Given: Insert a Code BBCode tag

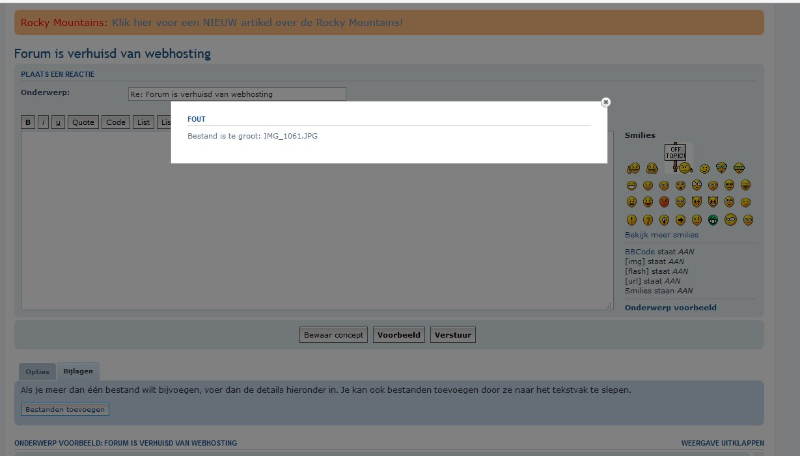Looking at the screenshot, I should pyautogui.click(x=116, y=122).
